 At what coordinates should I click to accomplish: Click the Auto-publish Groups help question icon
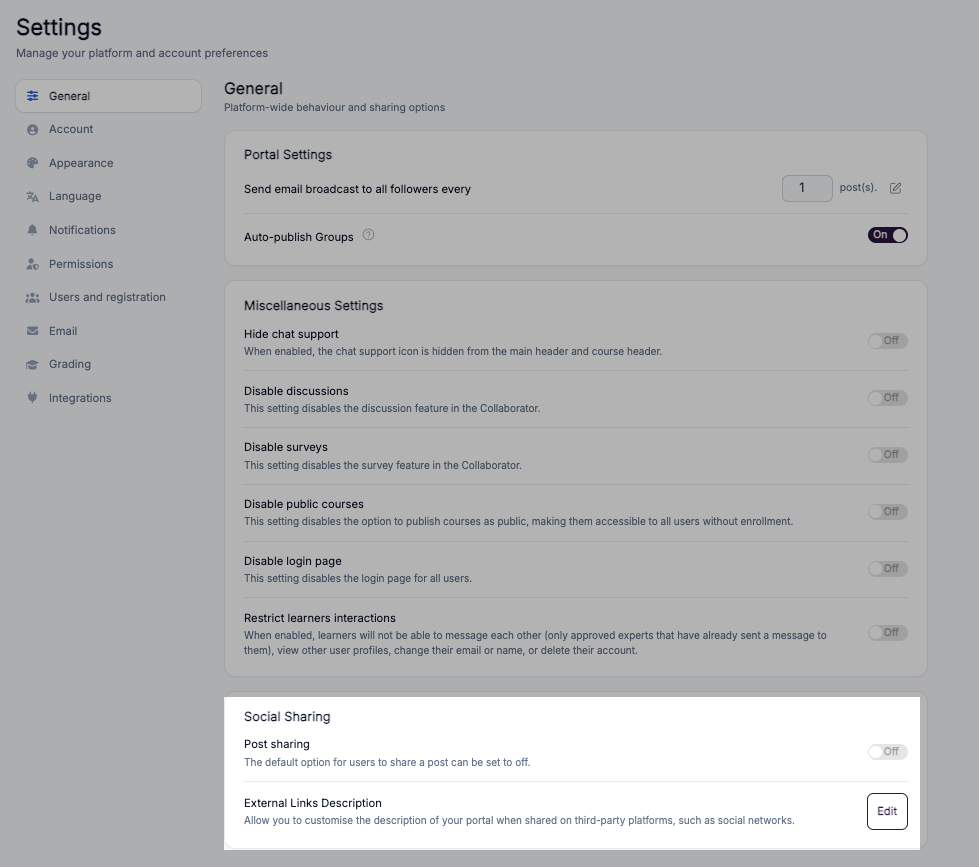click(368, 235)
